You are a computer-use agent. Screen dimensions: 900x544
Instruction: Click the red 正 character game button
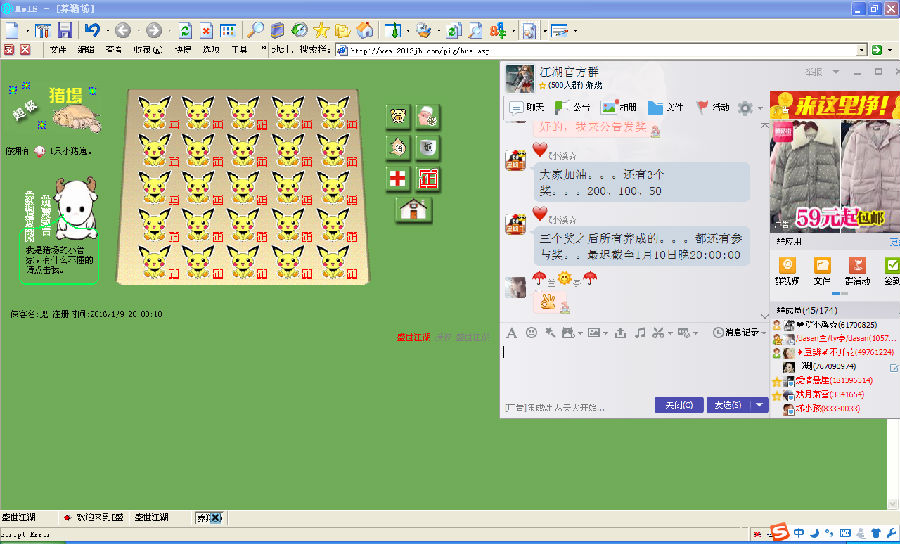[x=428, y=179]
